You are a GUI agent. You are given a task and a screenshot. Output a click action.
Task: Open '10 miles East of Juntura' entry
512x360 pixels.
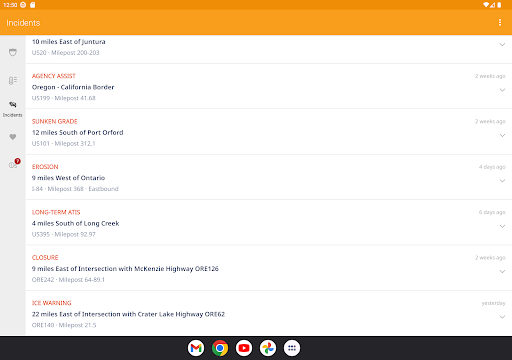69,42
